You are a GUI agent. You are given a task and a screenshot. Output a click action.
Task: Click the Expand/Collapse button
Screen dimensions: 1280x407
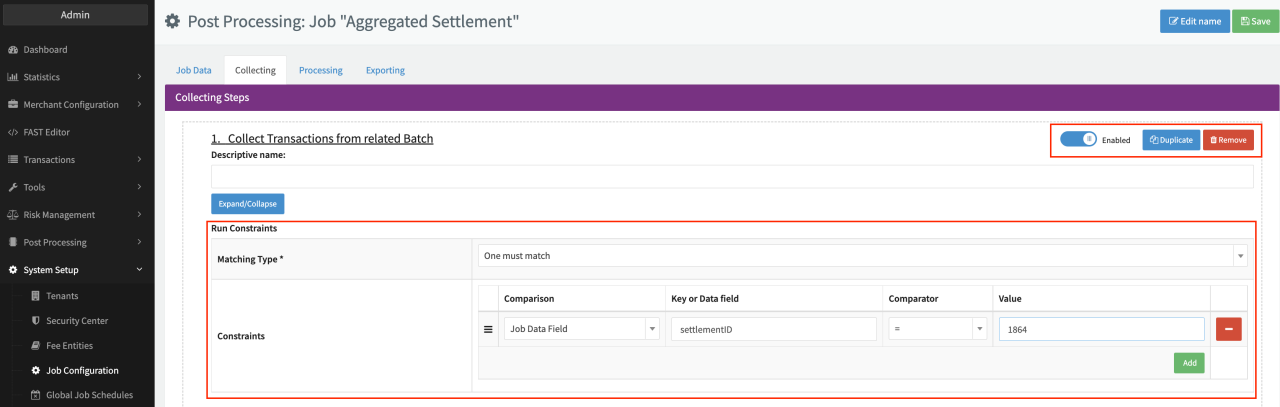tap(247, 204)
